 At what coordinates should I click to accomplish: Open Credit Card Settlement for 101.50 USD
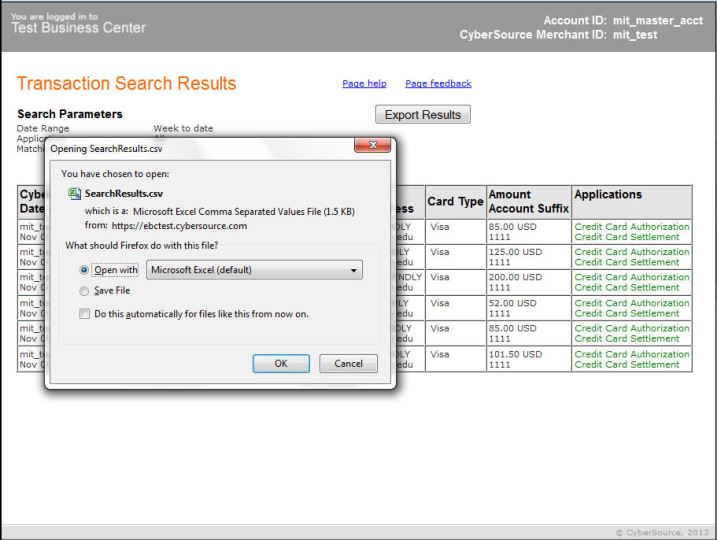coord(627,364)
